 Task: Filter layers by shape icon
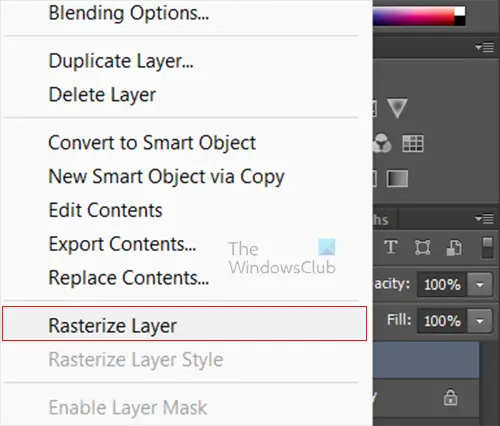point(422,248)
